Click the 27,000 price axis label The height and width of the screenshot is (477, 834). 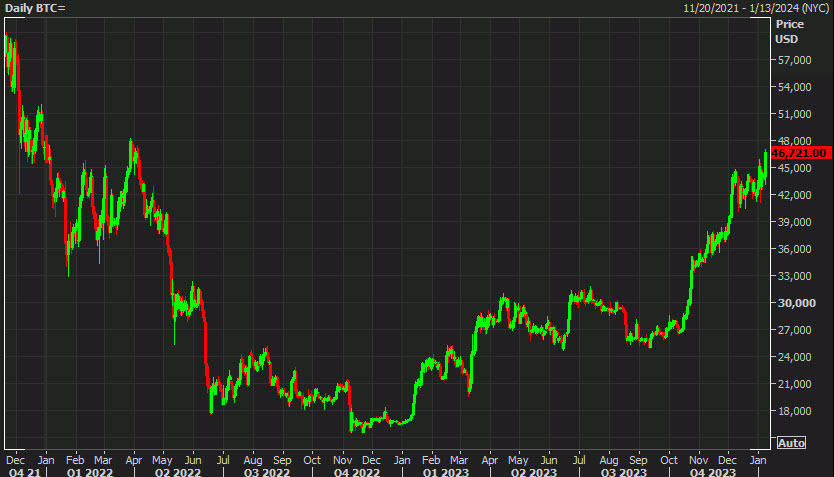(795, 330)
